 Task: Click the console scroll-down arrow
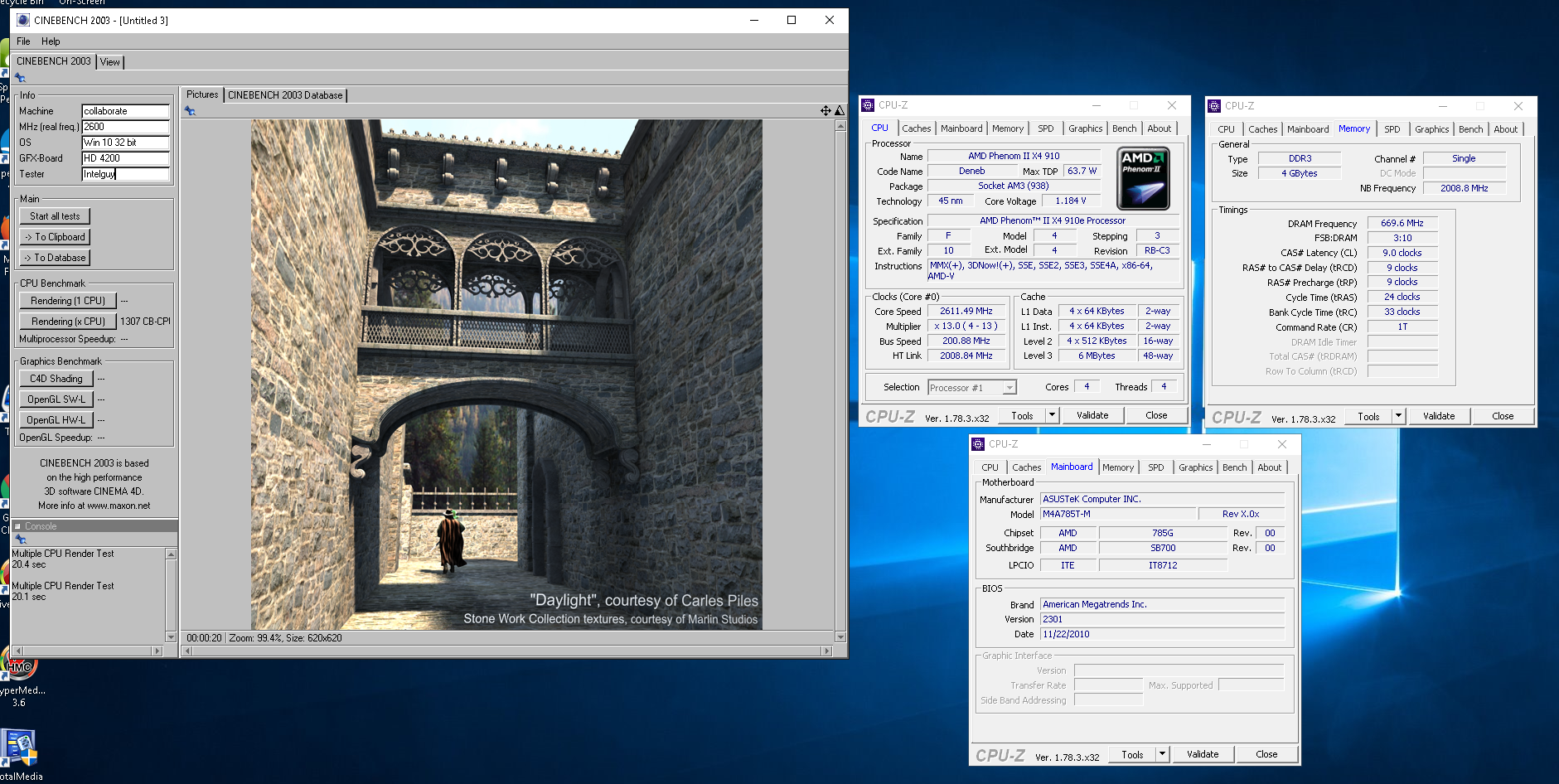tap(171, 637)
